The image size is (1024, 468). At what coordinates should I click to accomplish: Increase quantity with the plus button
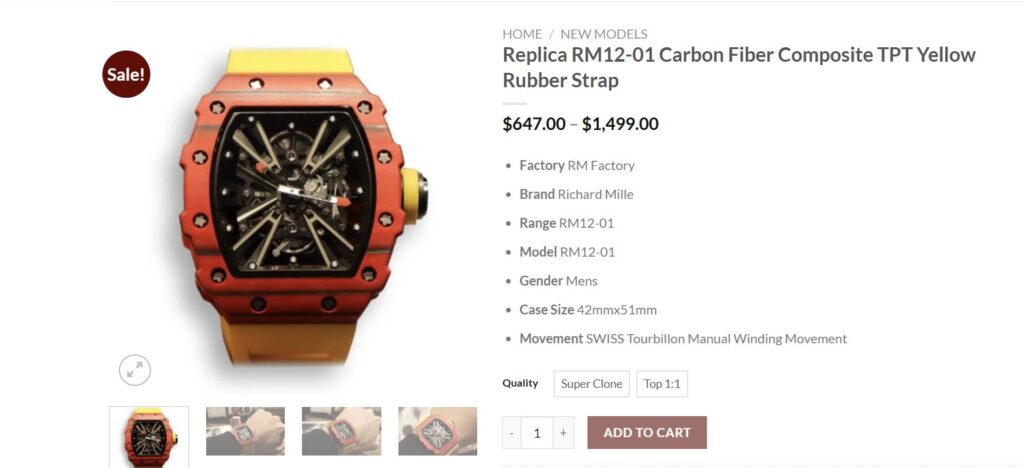pyautogui.click(x=563, y=433)
